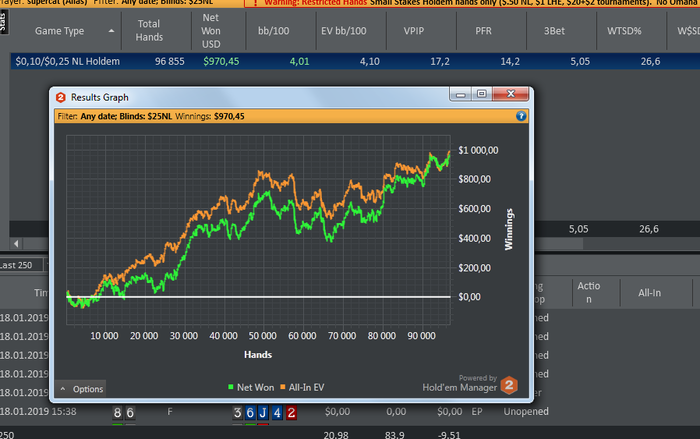Image resolution: width=700 pixels, height=439 pixels.
Task: Click the Action column header in hands list
Action: tap(588, 293)
